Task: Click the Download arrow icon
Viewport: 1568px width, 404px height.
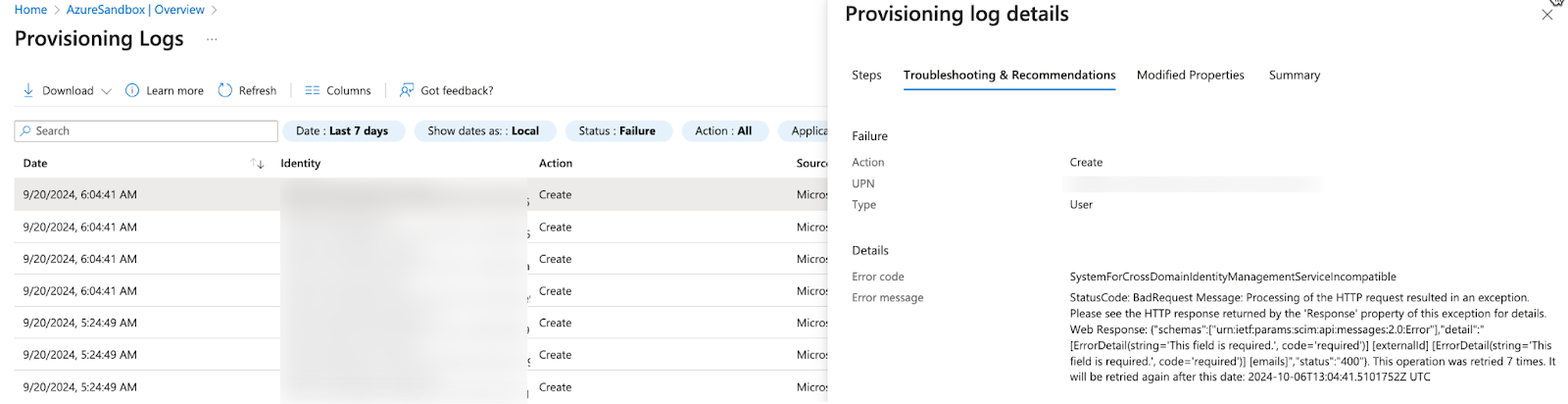Action: [28, 90]
